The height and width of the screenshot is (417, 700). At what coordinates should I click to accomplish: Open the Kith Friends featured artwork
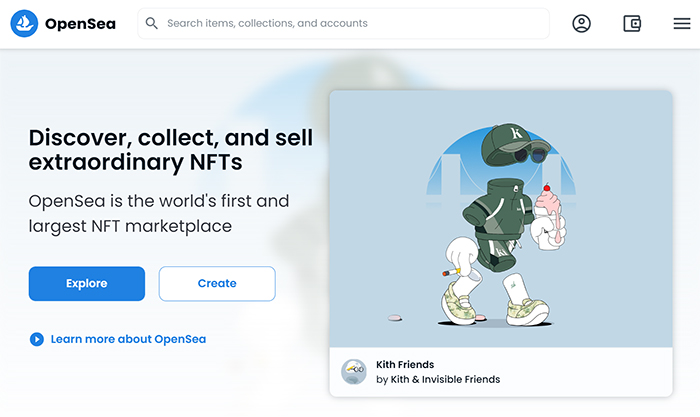501,219
